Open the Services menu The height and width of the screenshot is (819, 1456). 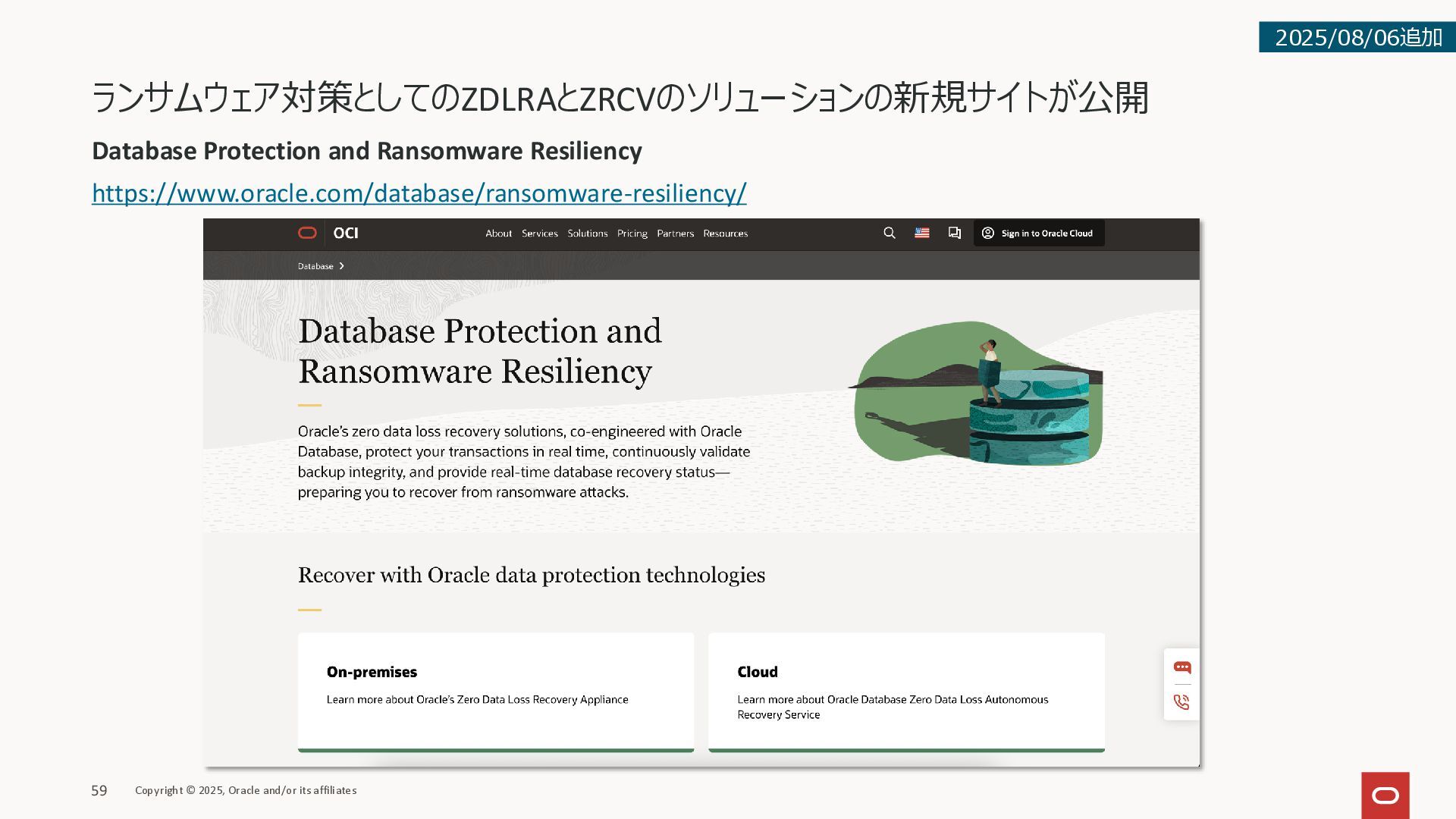coord(539,234)
